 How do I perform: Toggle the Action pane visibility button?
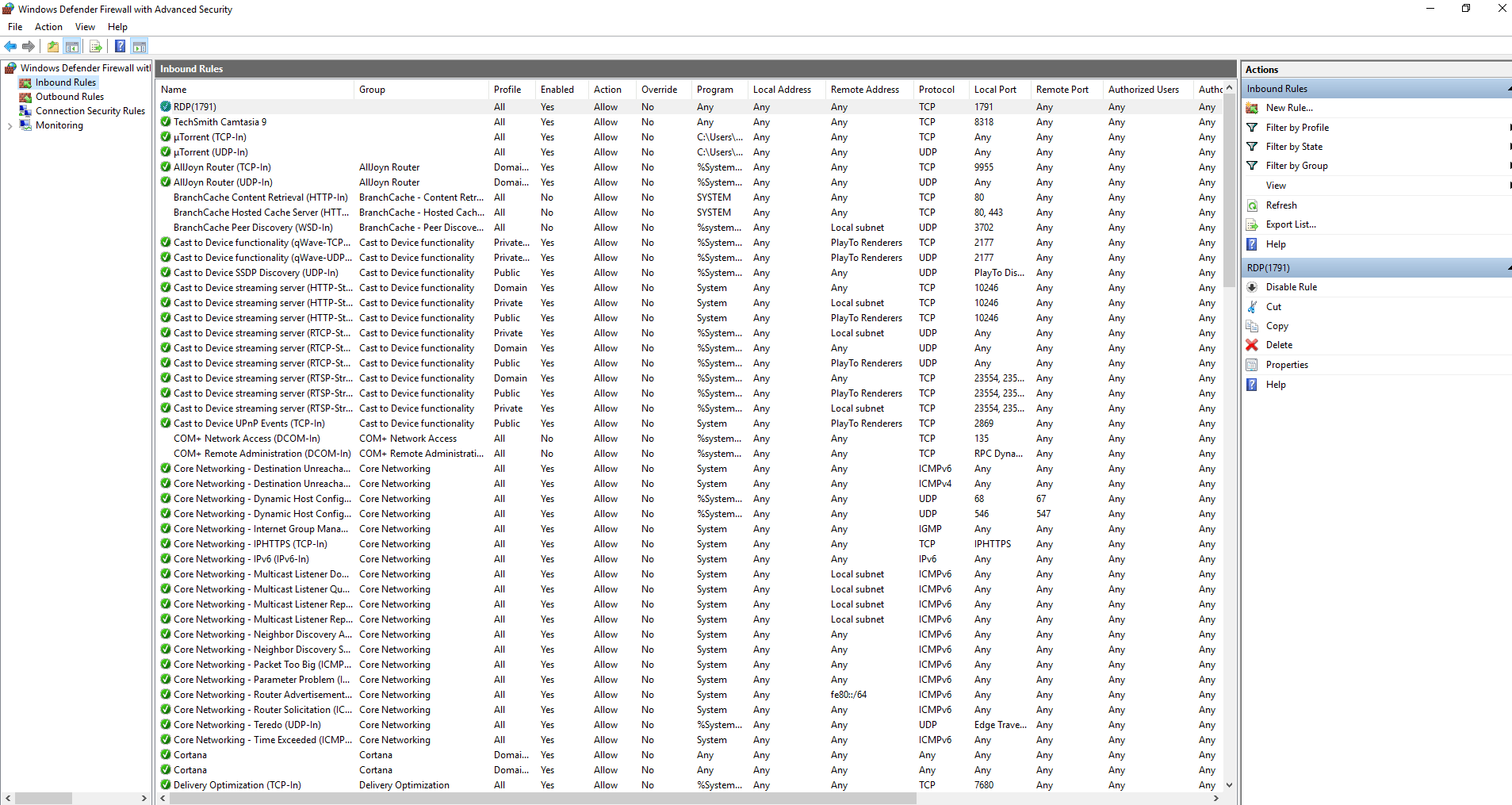pyautogui.click(x=140, y=47)
